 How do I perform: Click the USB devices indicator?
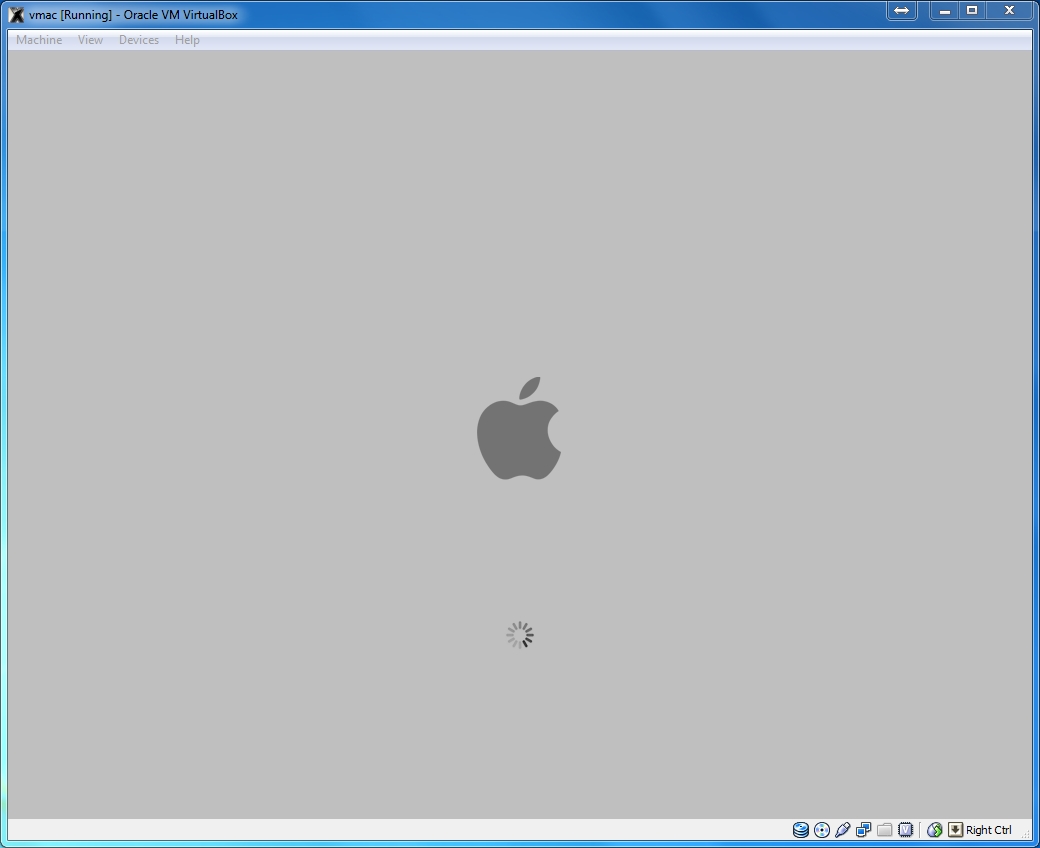click(842, 829)
